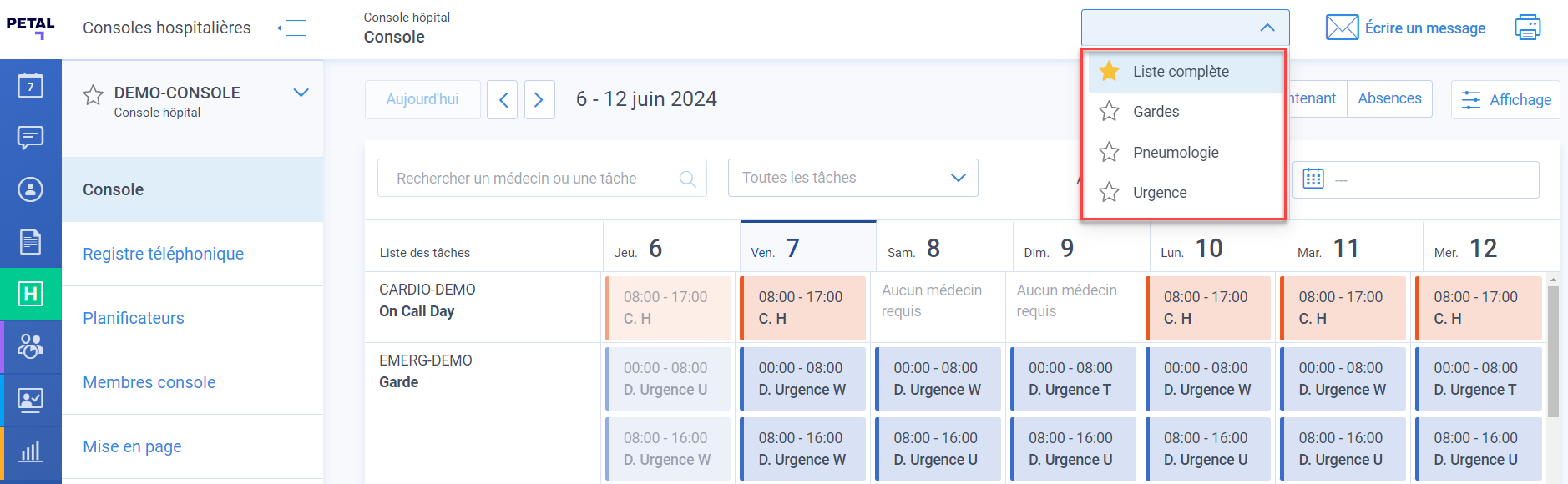Open the document sidebar icon
The image size is (1568, 484).
pos(31,242)
